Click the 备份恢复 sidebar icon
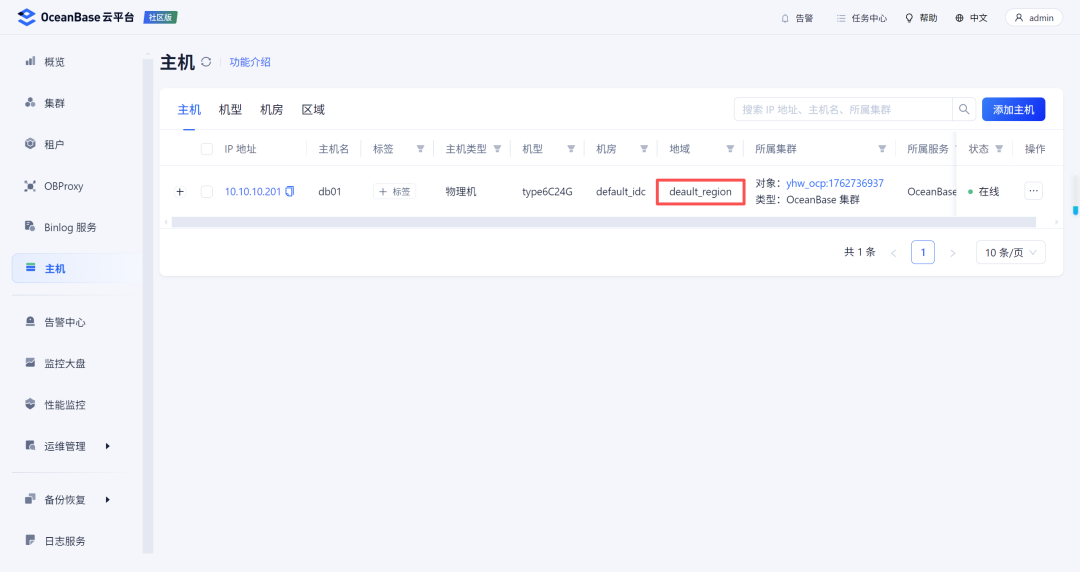Viewport: 1080px width, 572px height. coord(30,499)
